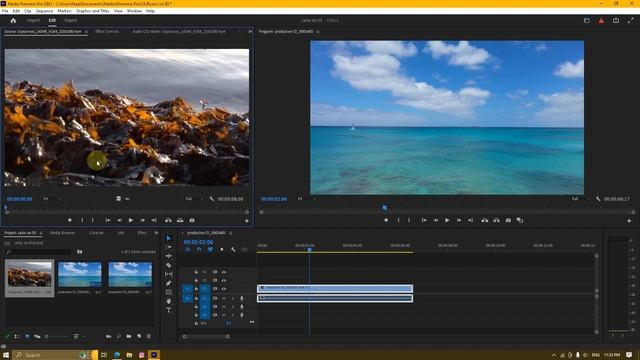640x360 pixels.
Task: Toggle A1 source patching indicator
Action: tap(187, 298)
